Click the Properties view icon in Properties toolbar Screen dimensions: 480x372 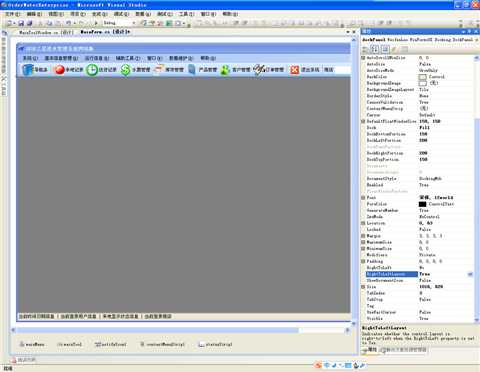coord(385,49)
